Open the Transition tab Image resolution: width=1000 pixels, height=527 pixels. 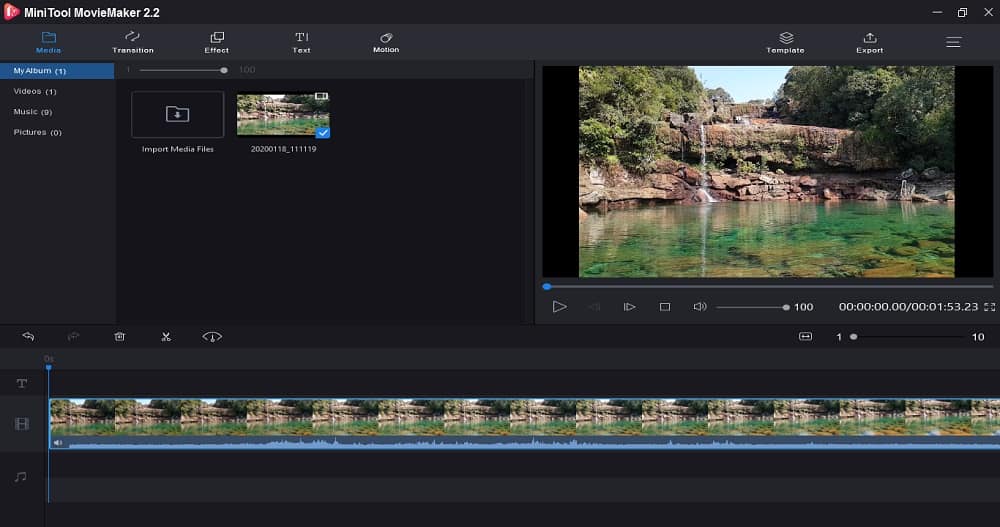coord(133,42)
